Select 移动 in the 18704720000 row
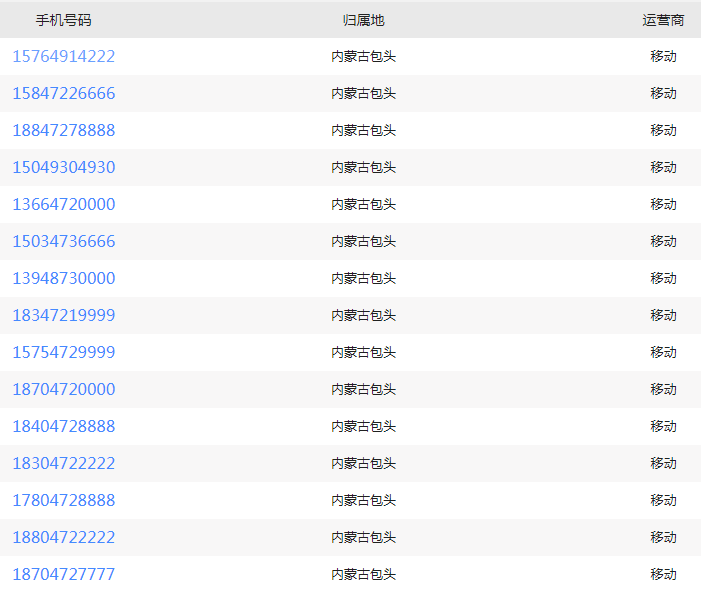The image size is (701, 592). point(663,389)
